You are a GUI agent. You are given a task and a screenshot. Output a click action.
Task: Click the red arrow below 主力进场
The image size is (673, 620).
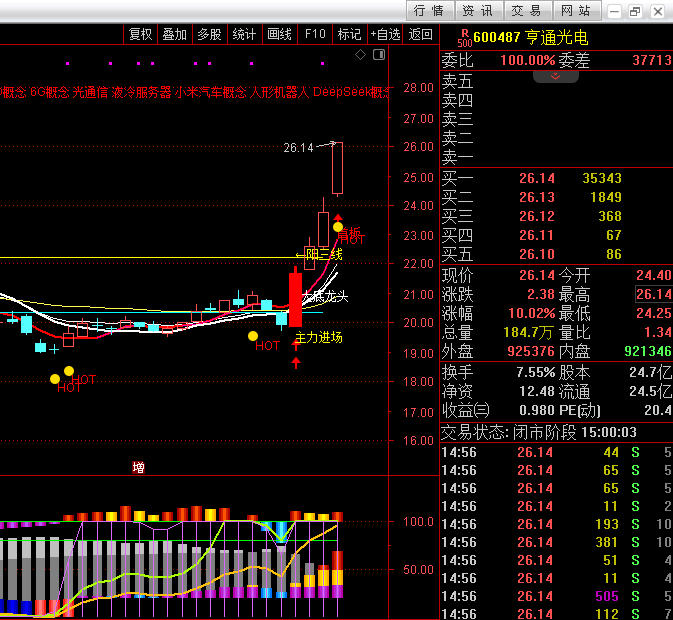click(296, 358)
